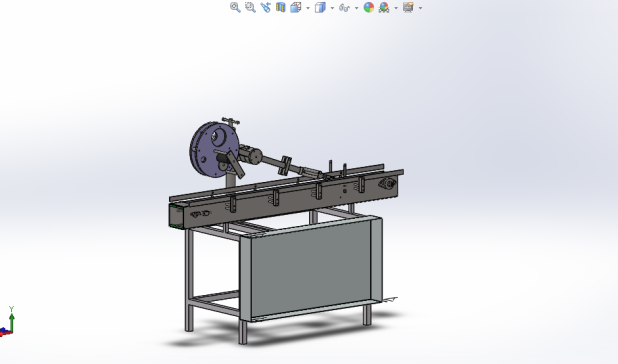This screenshot has height=364, width=618.
Task: Select the Zoom to Area tool
Action: pyautogui.click(x=250, y=7)
